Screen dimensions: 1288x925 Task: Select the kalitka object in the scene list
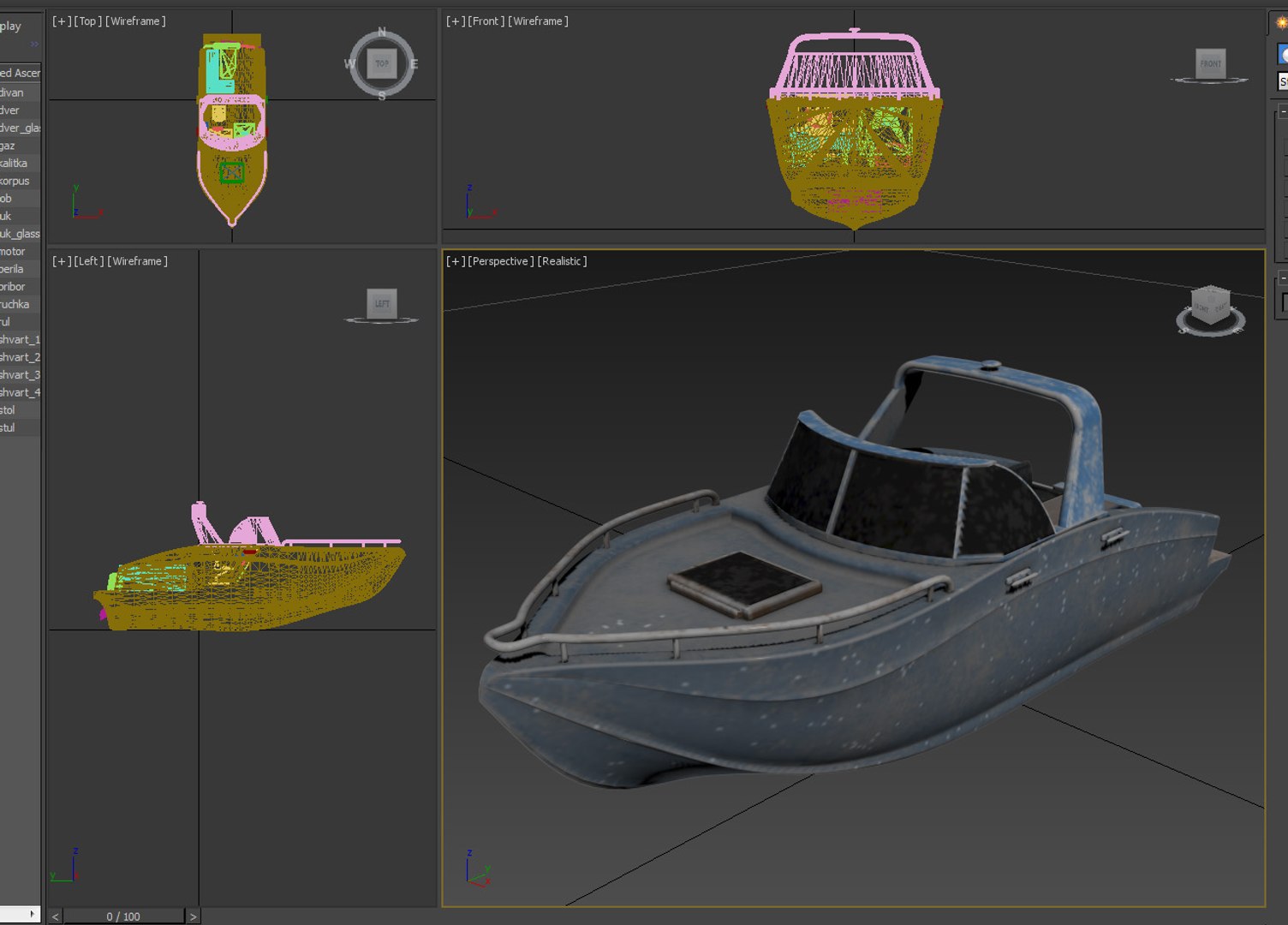(x=20, y=163)
